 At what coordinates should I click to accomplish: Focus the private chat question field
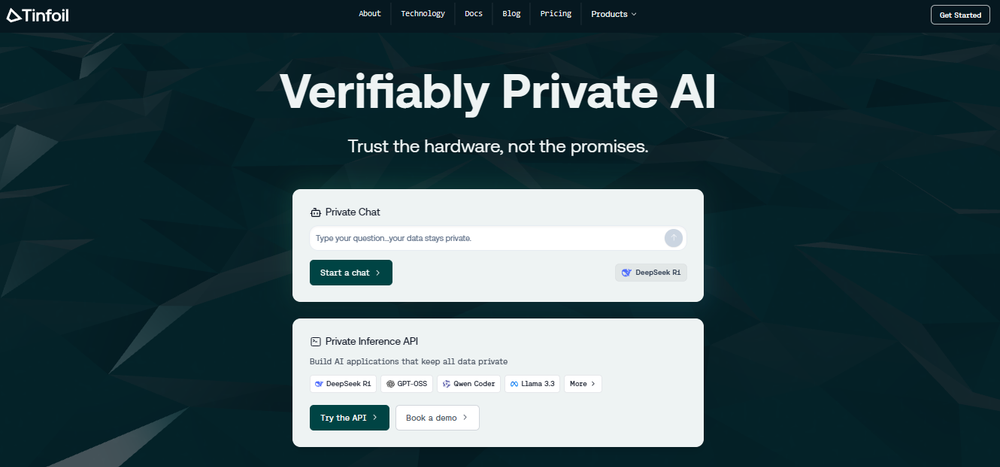485,238
